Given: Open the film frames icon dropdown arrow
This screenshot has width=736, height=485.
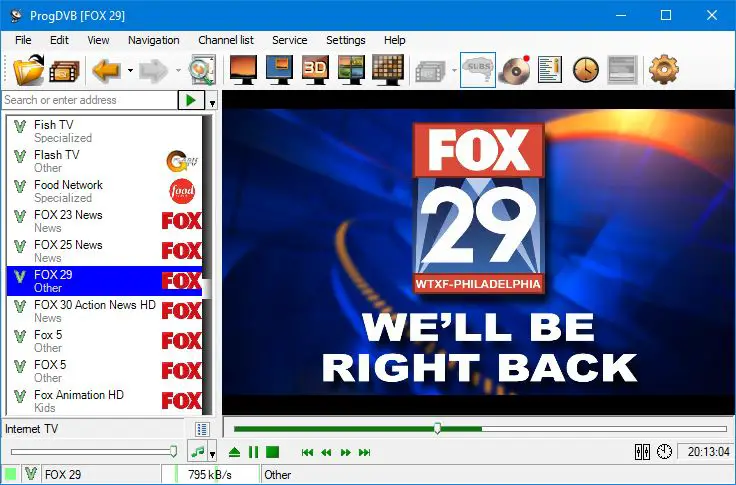Looking at the screenshot, I should pos(454,70).
